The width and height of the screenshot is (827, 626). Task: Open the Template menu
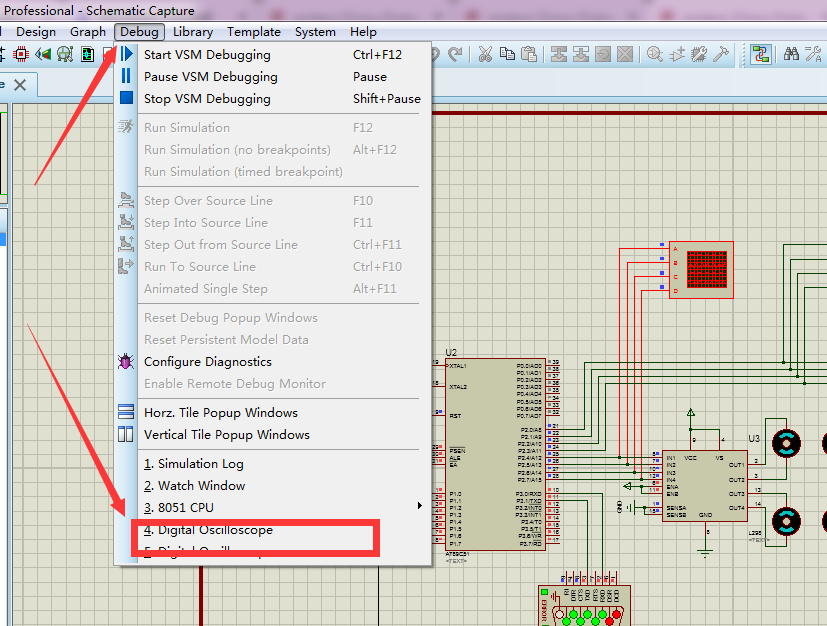click(254, 32)
